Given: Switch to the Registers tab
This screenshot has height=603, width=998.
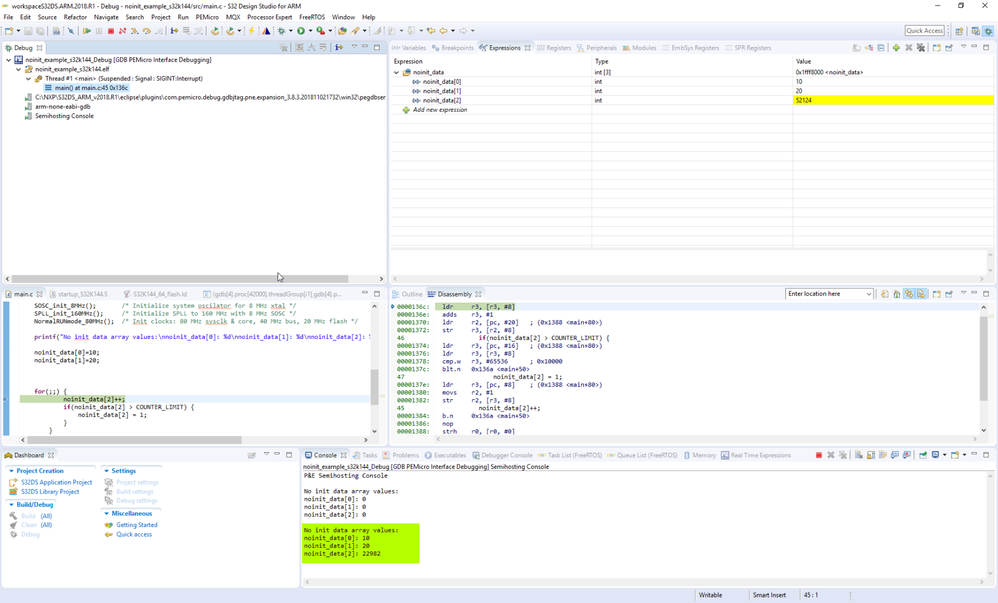Looking at the screenshot, I should pyautogui.click(x=554, y=48).
